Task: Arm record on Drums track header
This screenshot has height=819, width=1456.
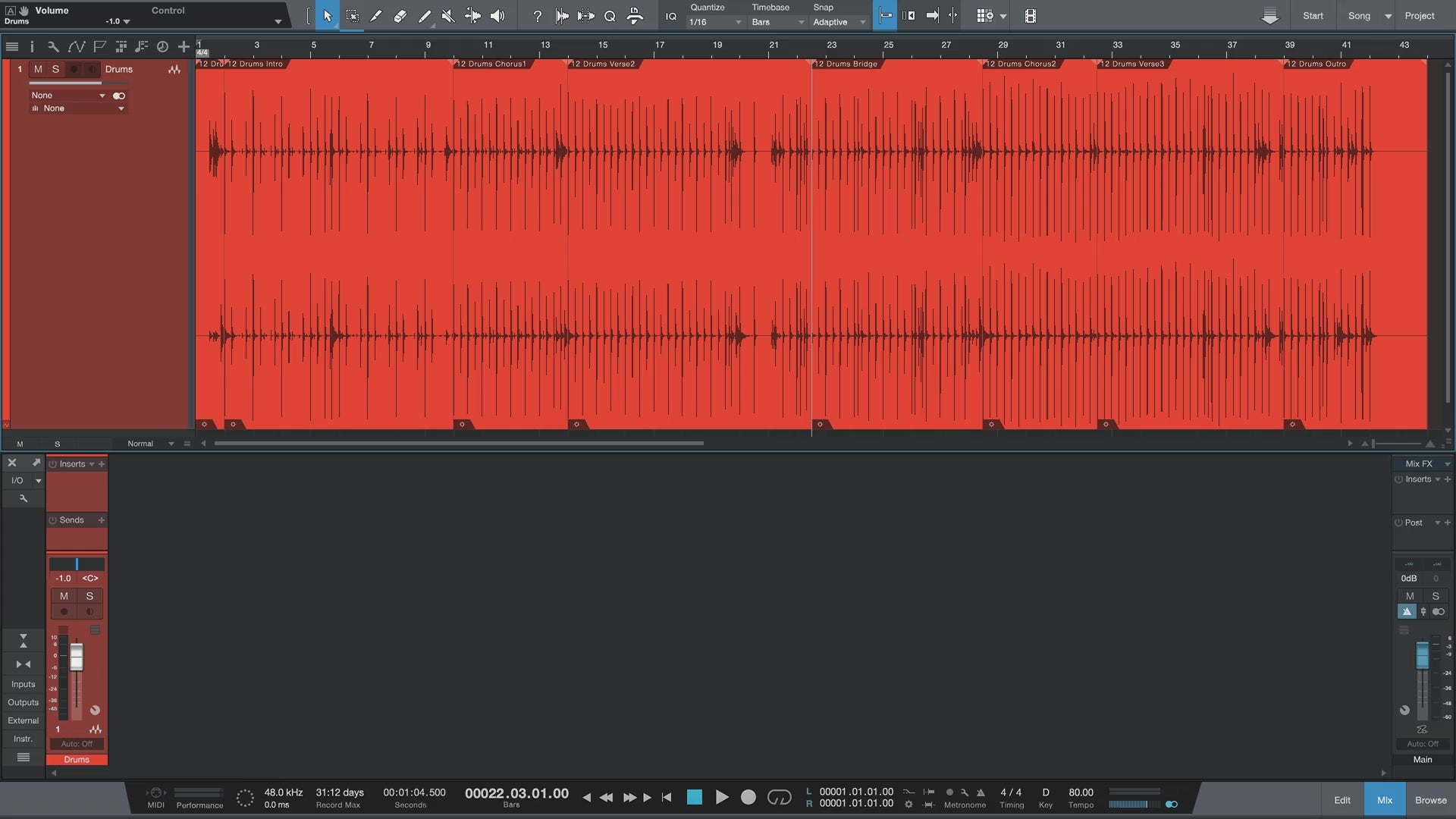Action: click(x=74, y=69)
